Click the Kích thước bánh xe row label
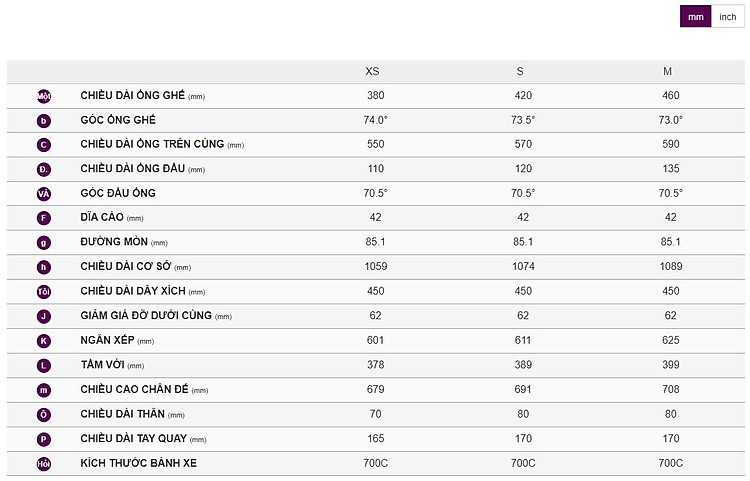Viewport: 750px width, 481px height. [138, 463]
